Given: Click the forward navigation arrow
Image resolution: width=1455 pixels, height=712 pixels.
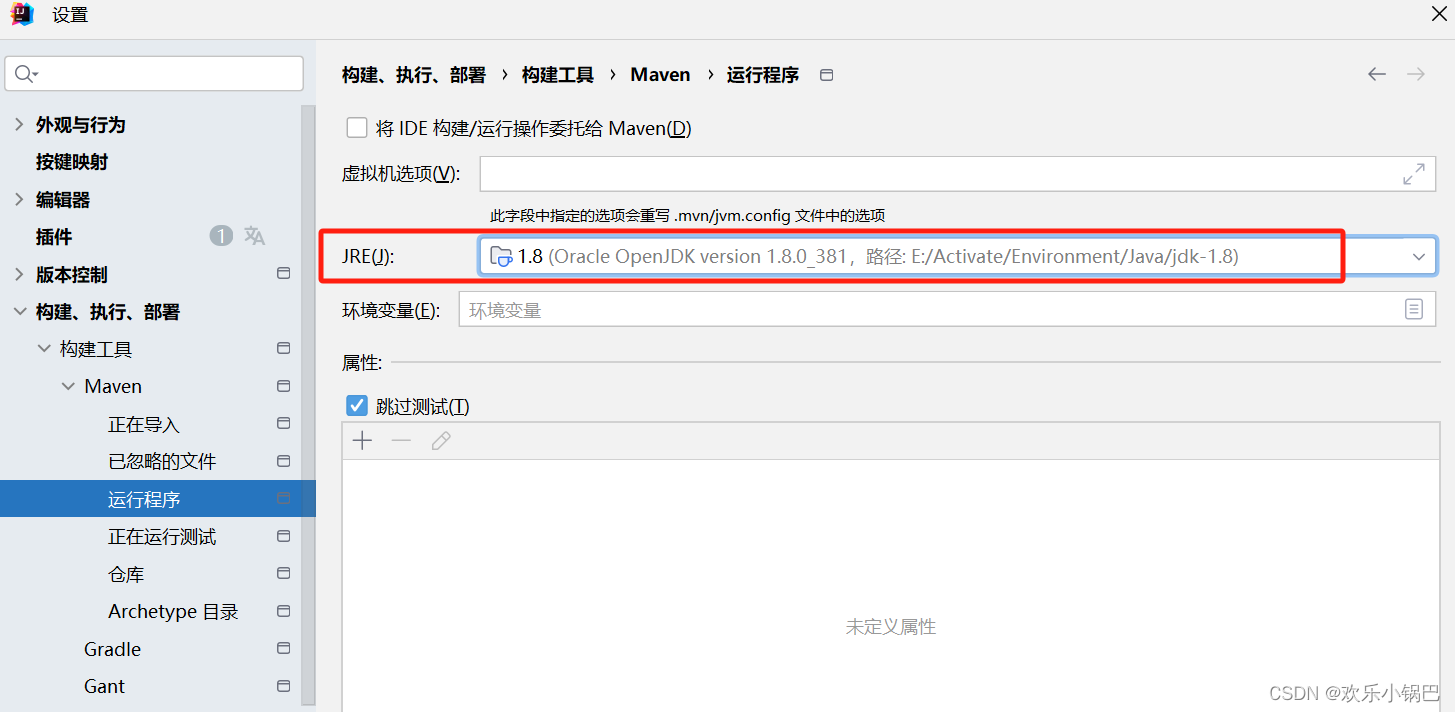Looking at the screenshot, I should 1416,74.
